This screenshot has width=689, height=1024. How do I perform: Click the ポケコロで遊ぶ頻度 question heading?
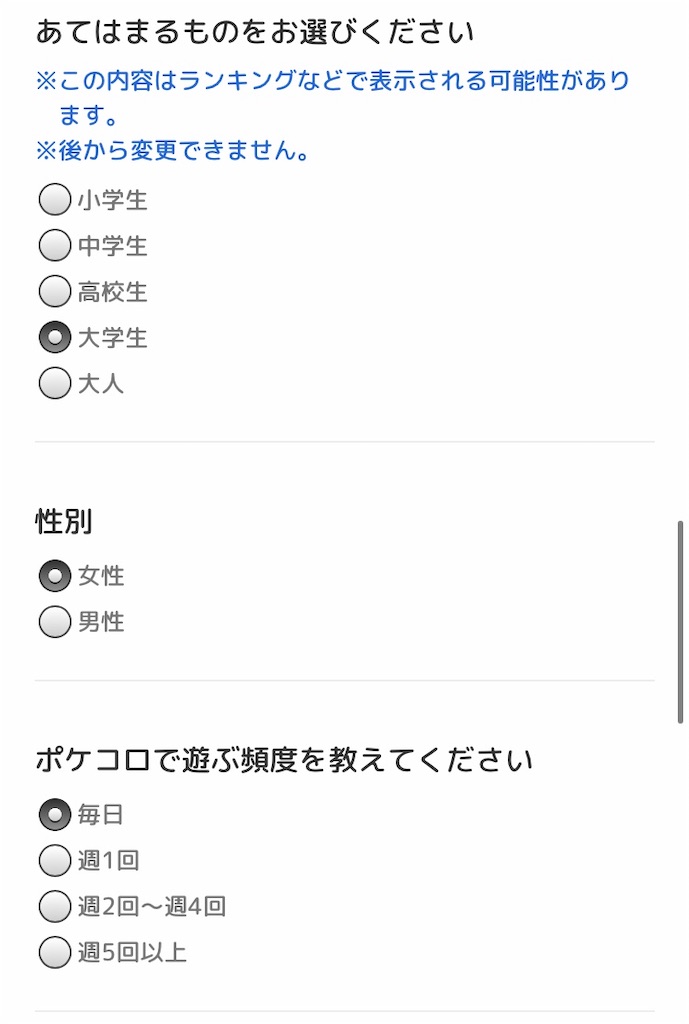pos(284,760)
